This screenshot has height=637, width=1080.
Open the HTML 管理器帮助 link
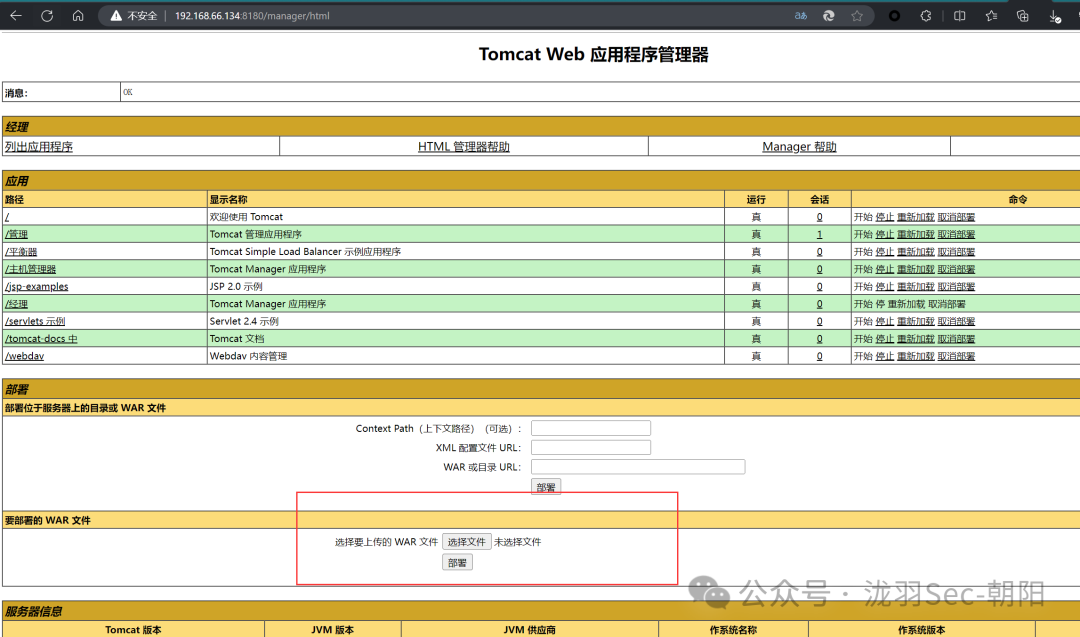464,147
